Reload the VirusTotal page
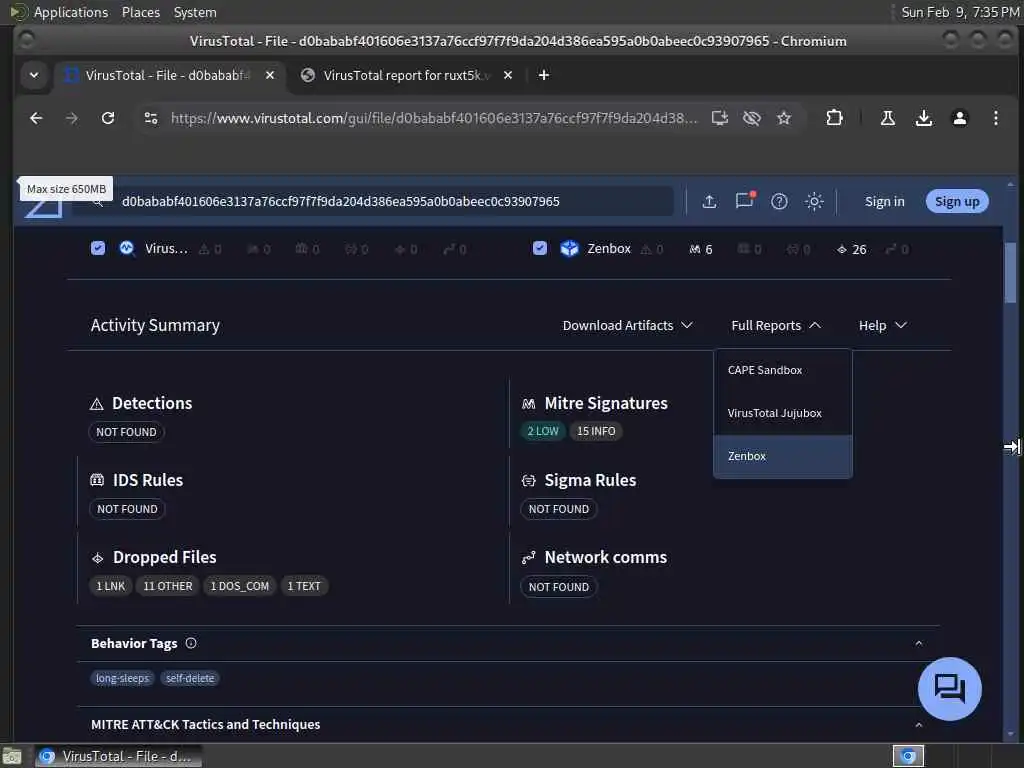Viewport: 1024px width, 768px height. tap(108, 118)
